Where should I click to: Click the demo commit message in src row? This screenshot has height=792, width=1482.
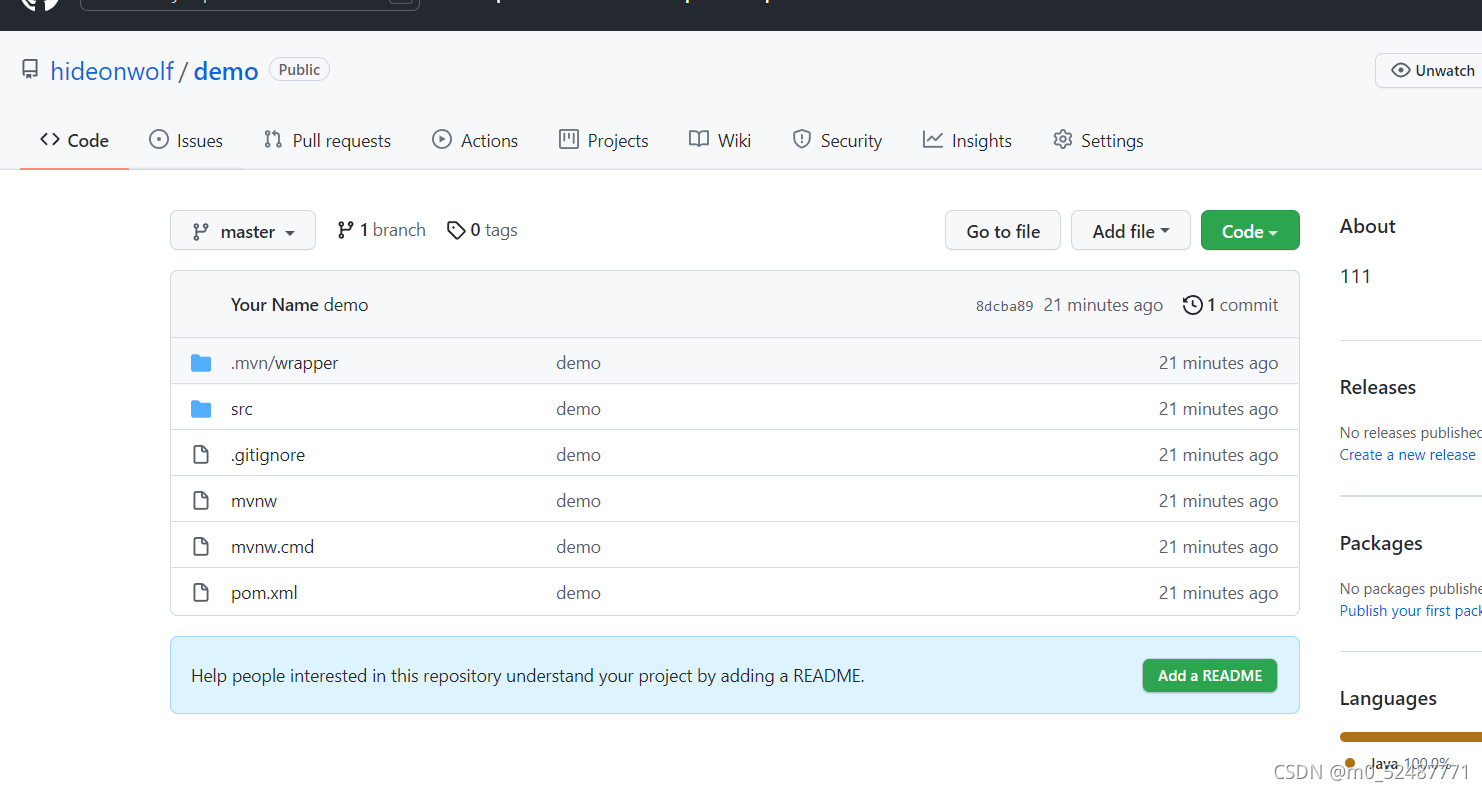[x=579, y=409]
